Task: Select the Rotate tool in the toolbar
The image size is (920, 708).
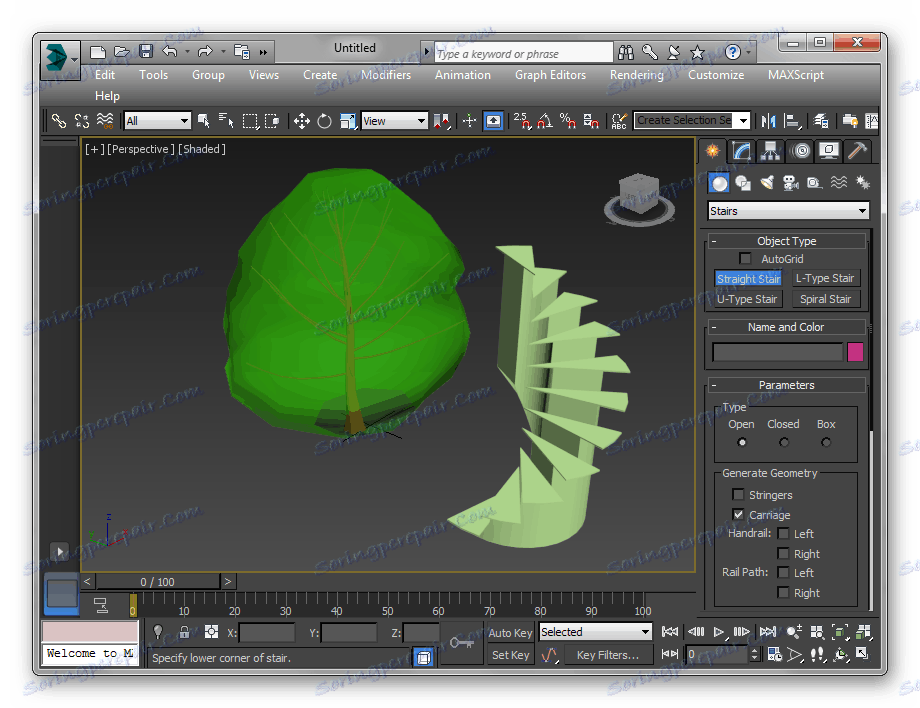Action: pos(324,121)
